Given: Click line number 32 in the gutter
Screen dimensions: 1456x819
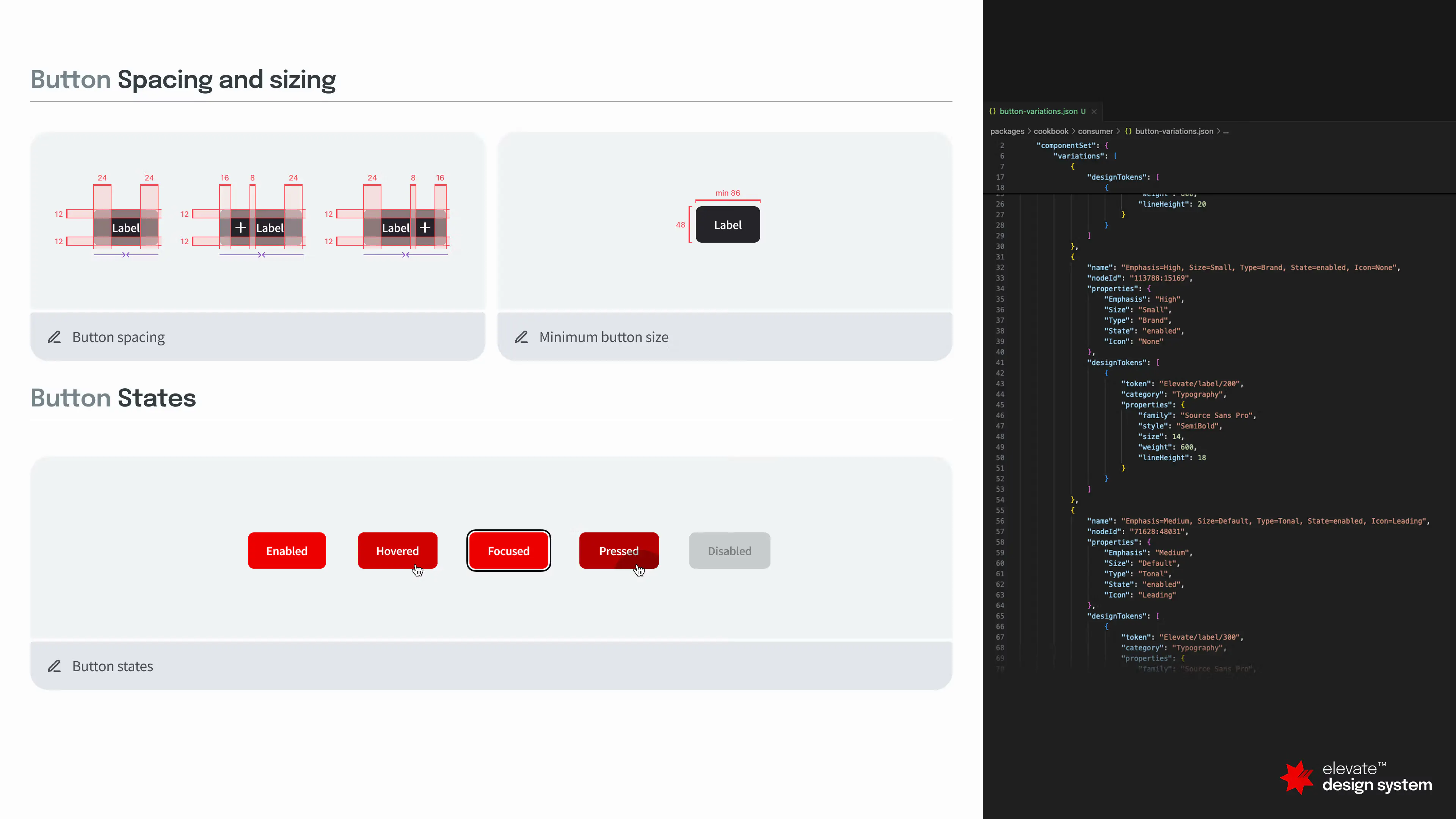Looking at the screenshot, I should tap(1000, 267).
